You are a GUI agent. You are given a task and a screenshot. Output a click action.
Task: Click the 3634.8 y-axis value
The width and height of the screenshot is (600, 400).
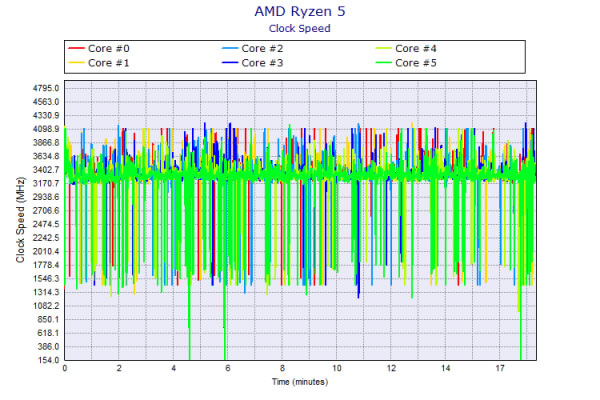tap(46, 156)
